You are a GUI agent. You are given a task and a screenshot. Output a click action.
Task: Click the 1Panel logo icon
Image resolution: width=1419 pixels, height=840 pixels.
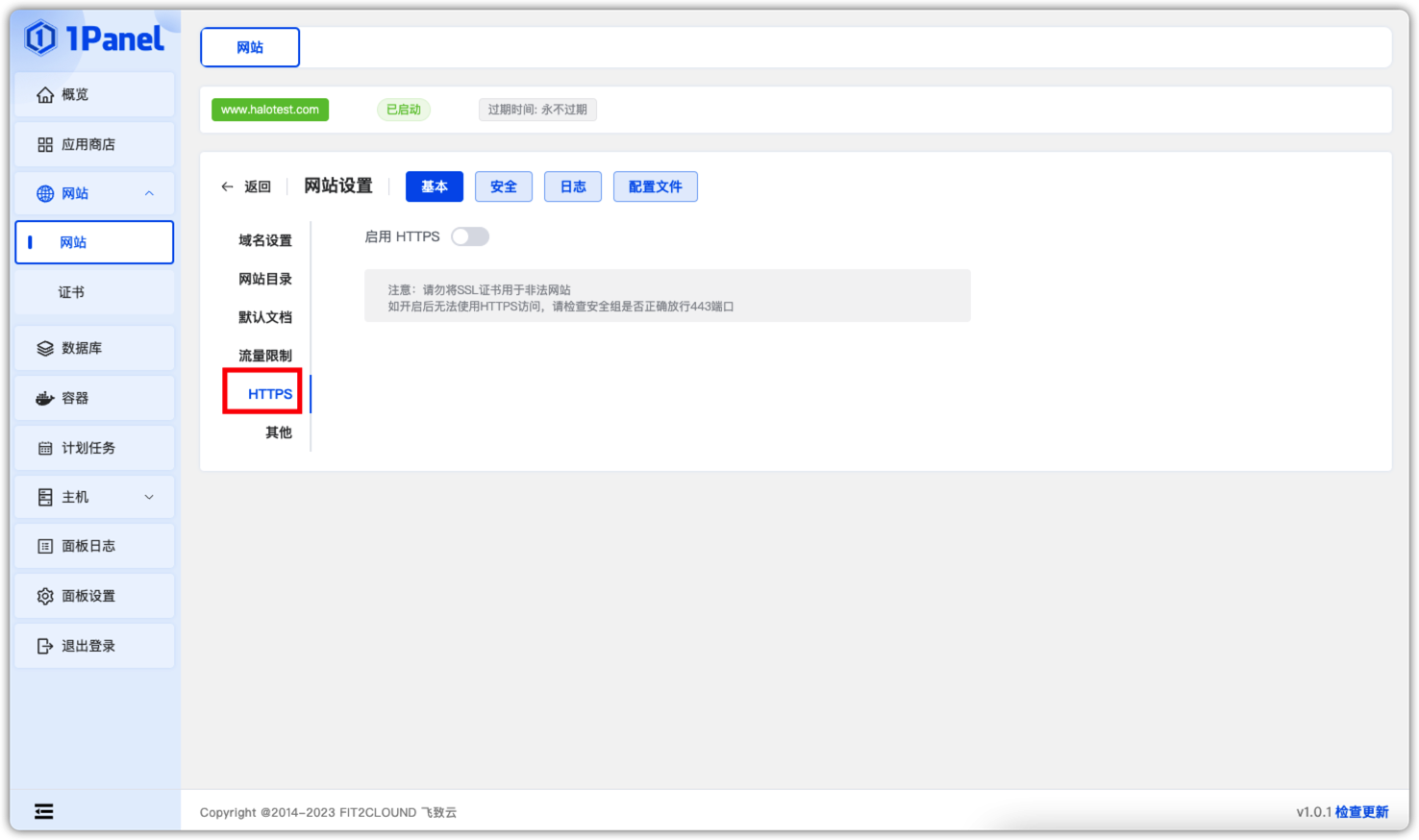pos(40,38)
